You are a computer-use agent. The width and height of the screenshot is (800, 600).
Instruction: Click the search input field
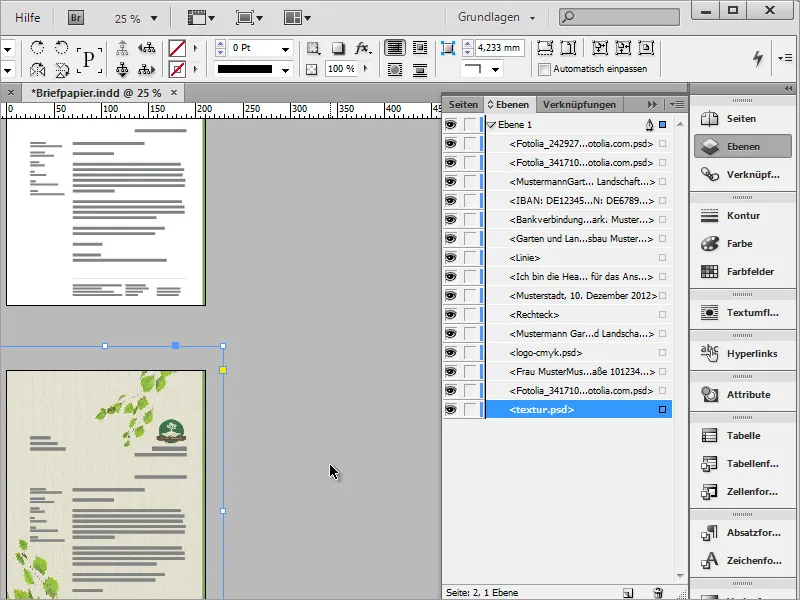tap(619, 17)
